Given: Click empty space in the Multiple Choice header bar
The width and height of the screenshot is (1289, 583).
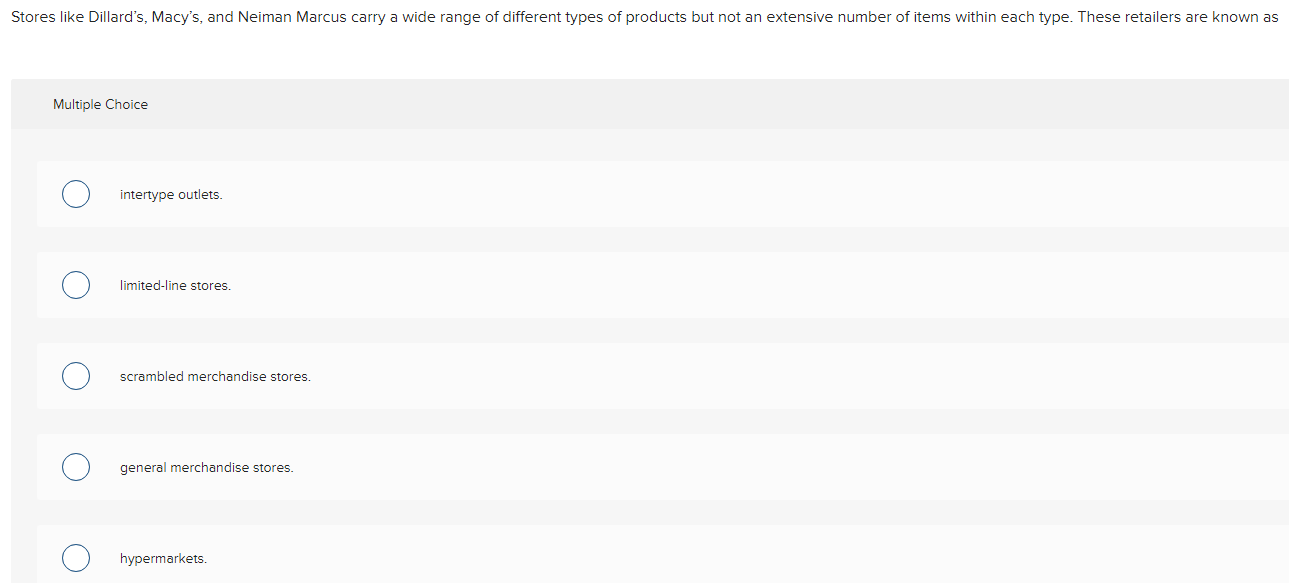Looking at the screenshot, I should (700, 104).
